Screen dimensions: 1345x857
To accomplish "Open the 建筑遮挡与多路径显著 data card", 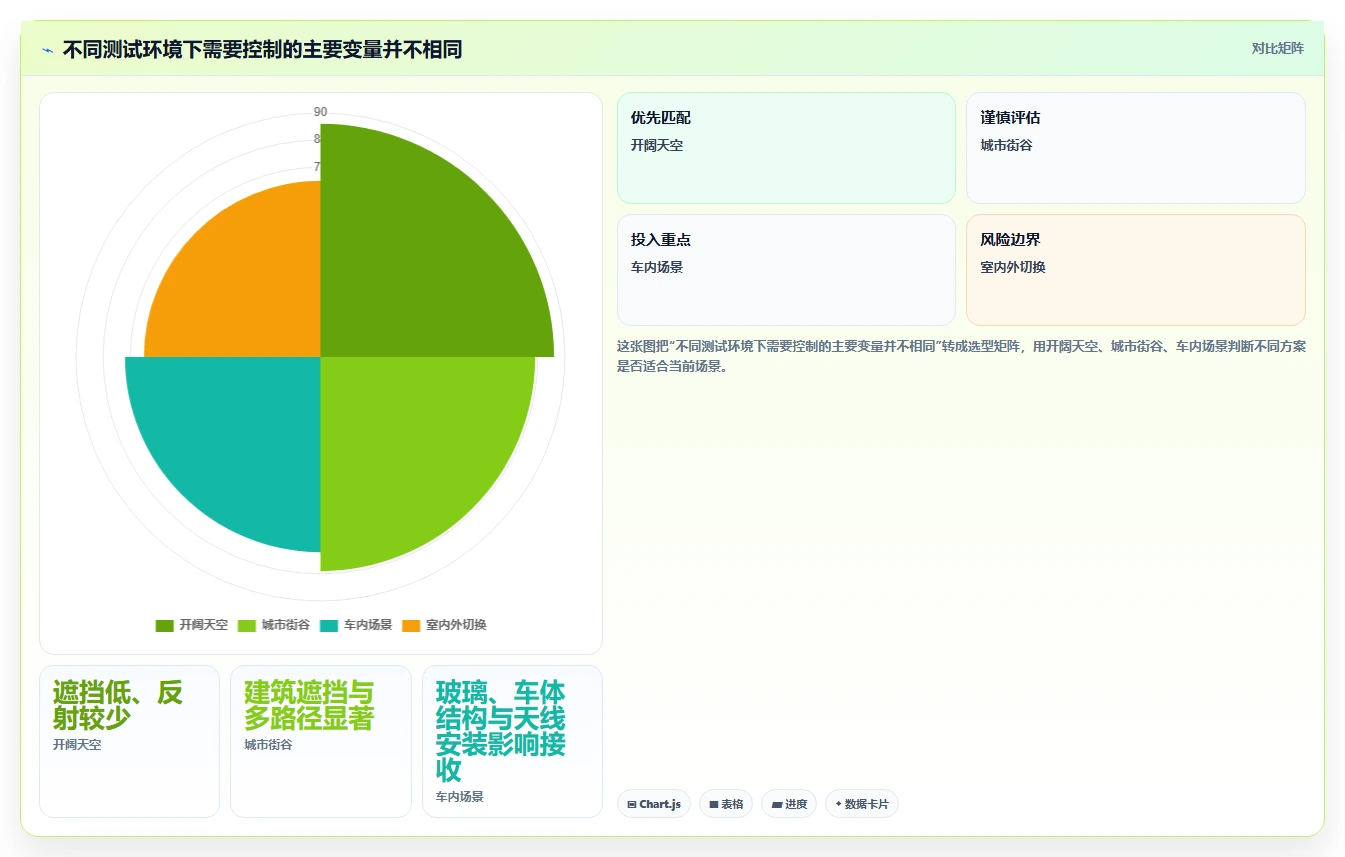I will pos(321,741).
